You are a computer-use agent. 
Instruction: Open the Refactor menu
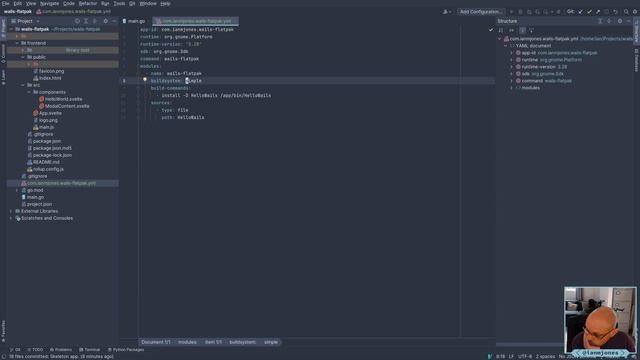[88, 3]
